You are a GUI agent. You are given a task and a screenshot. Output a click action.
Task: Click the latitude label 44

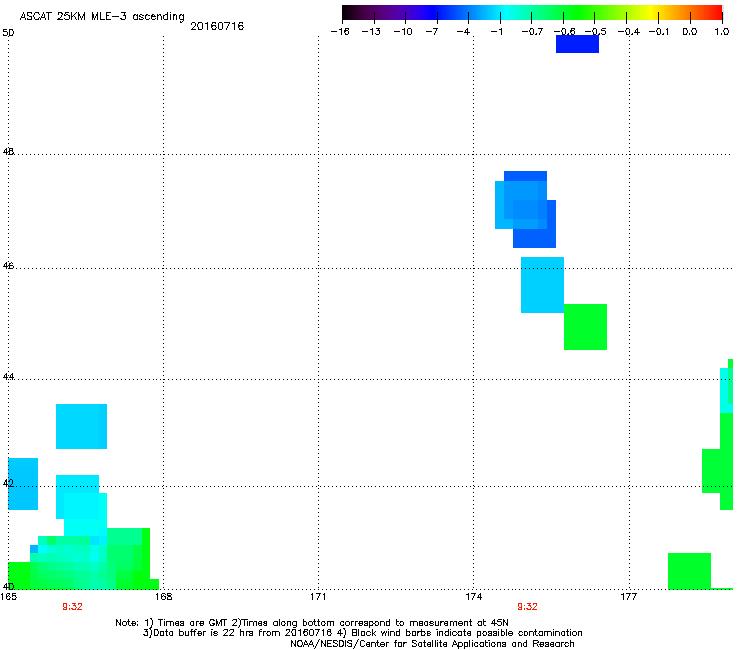[x=8, y=377]
